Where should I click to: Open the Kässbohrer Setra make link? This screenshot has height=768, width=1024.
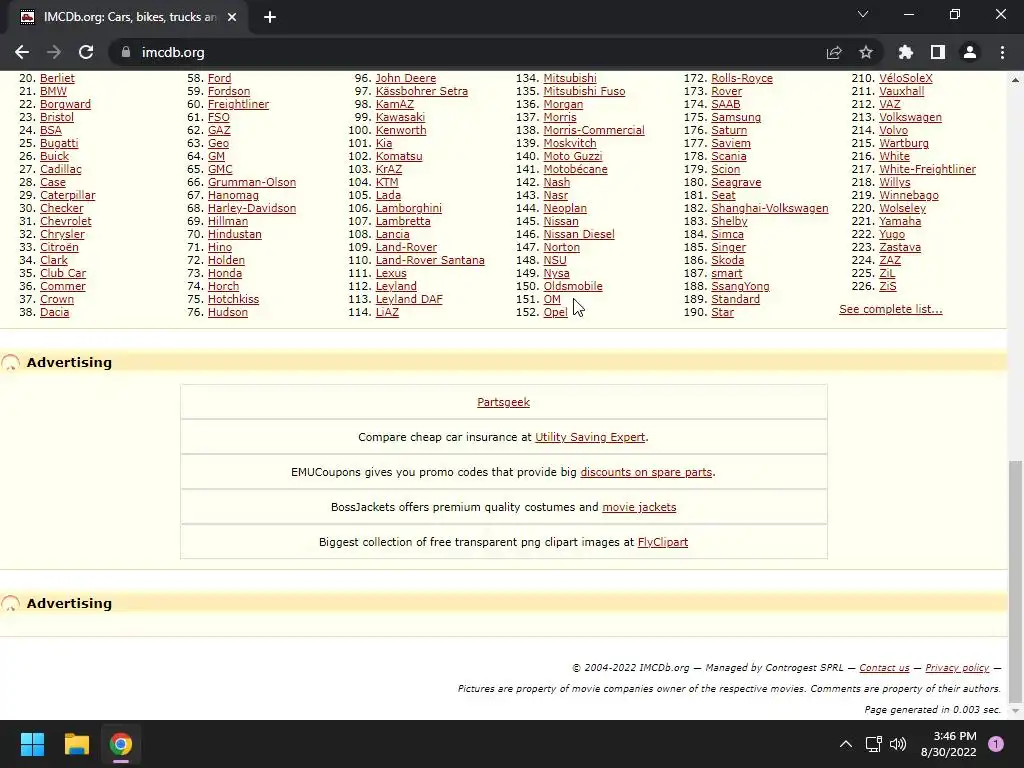coord(422,91)
